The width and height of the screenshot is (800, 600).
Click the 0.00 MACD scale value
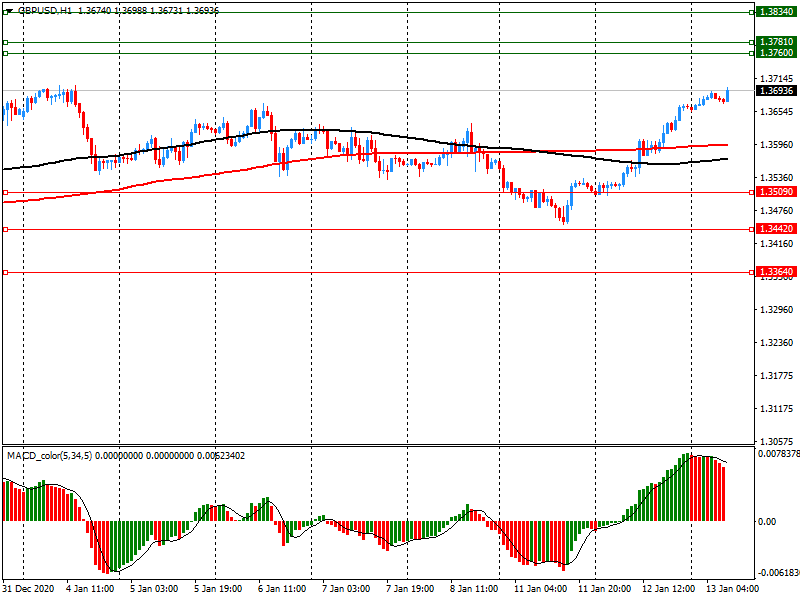pyautogui.click(x=766, y=522)
